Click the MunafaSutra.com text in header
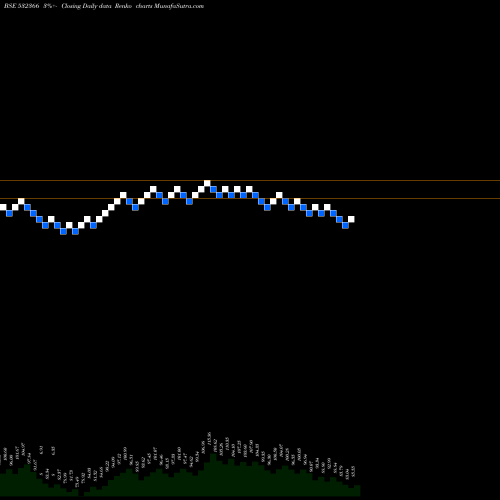 pos(179,6)
